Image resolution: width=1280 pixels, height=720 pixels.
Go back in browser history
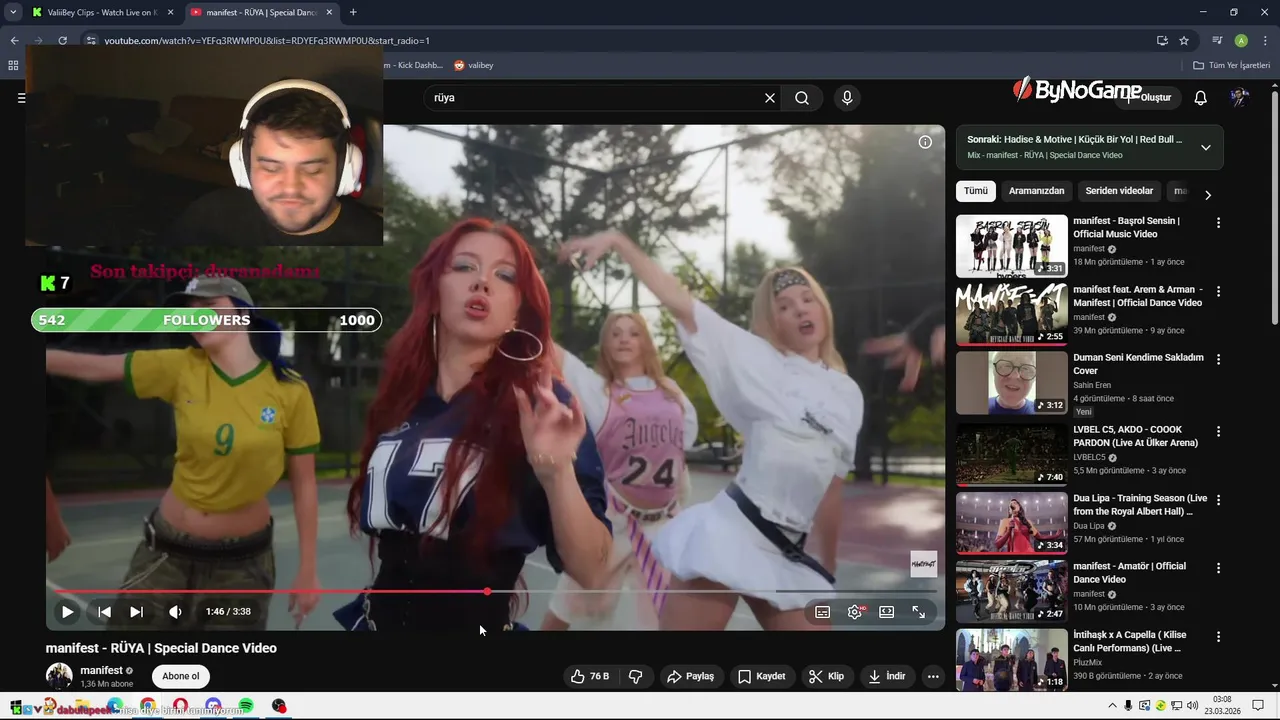click(14, 41)
